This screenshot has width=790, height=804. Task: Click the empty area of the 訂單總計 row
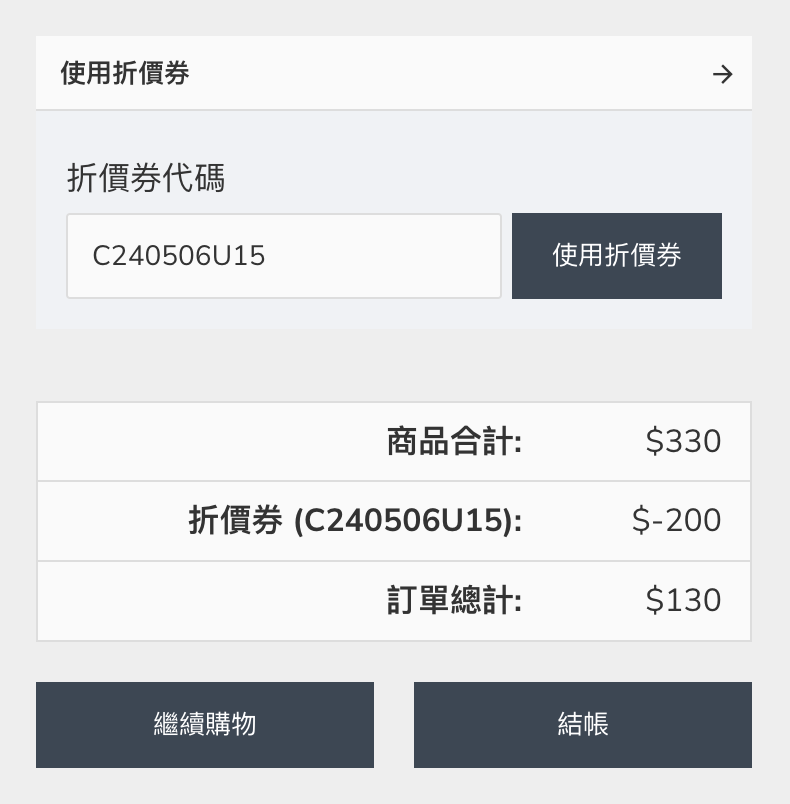tap(210, 600)
